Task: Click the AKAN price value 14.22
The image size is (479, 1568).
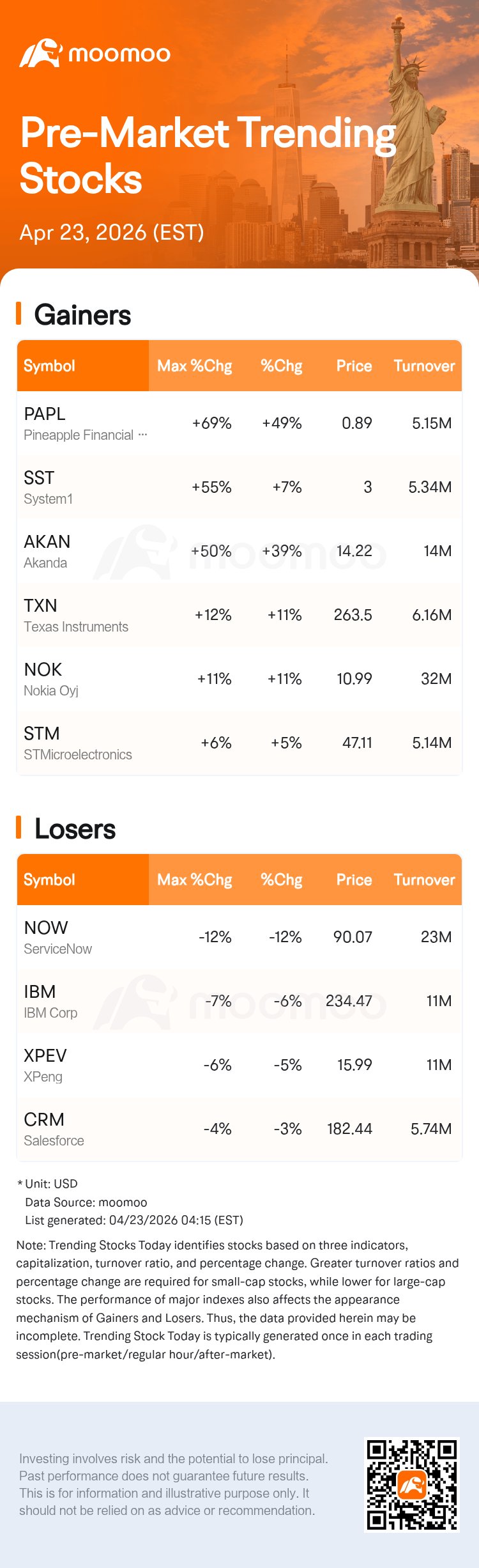Action: pyautogui.click(x=354, y=551)
